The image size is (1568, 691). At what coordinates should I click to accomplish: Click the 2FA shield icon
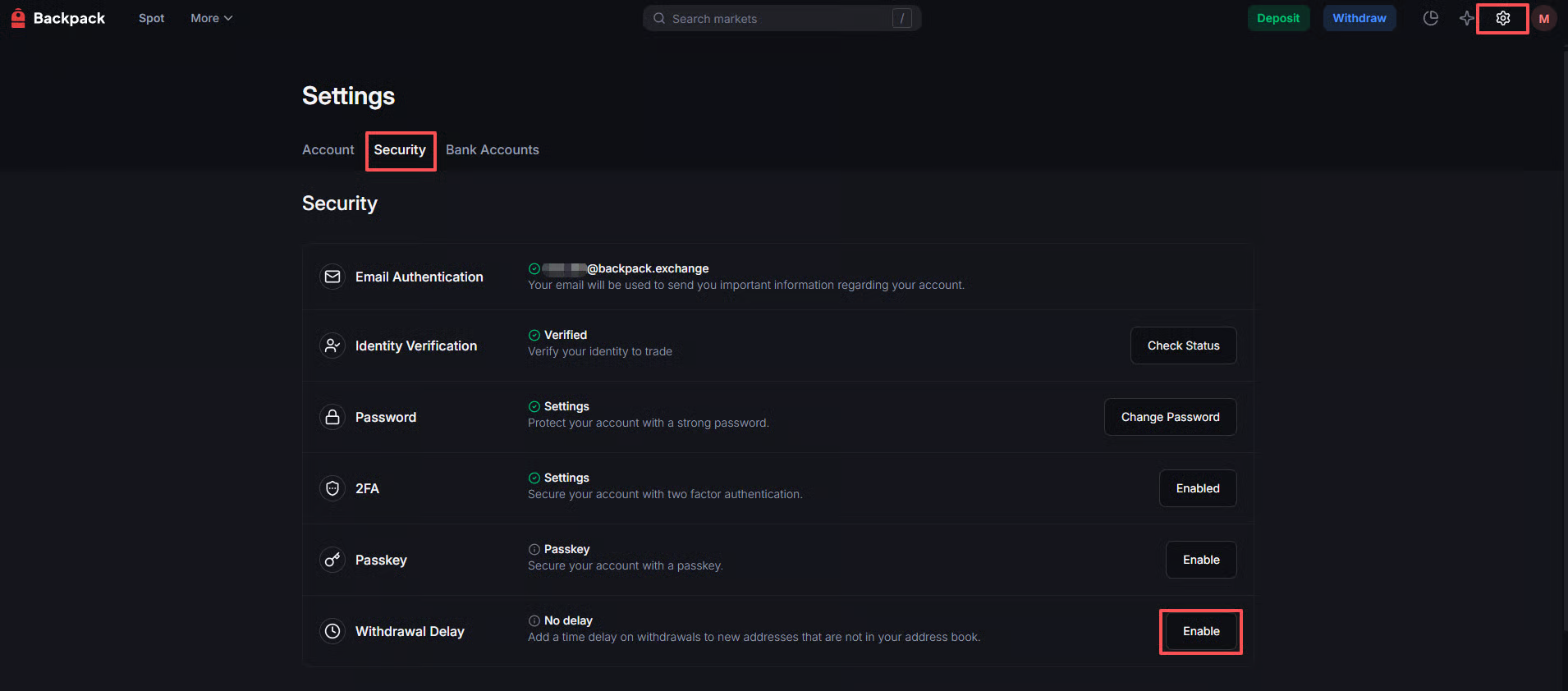point(332,488)
